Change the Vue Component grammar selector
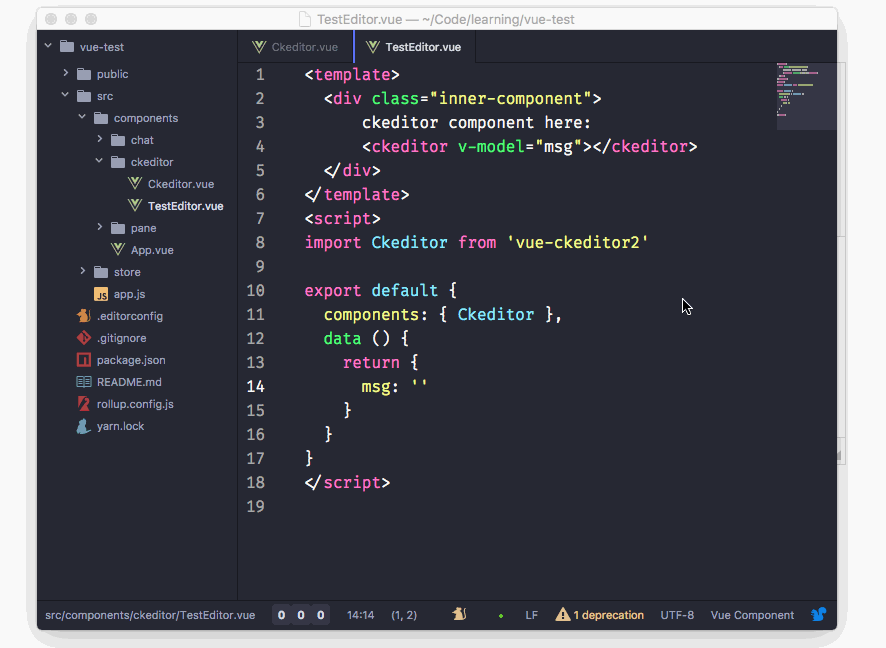Viewport: 886px width, 648px height. 752,615
